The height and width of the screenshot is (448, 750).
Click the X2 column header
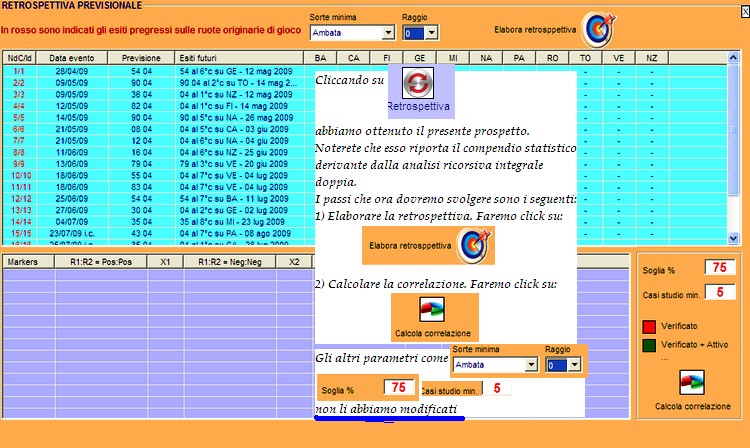294,262
